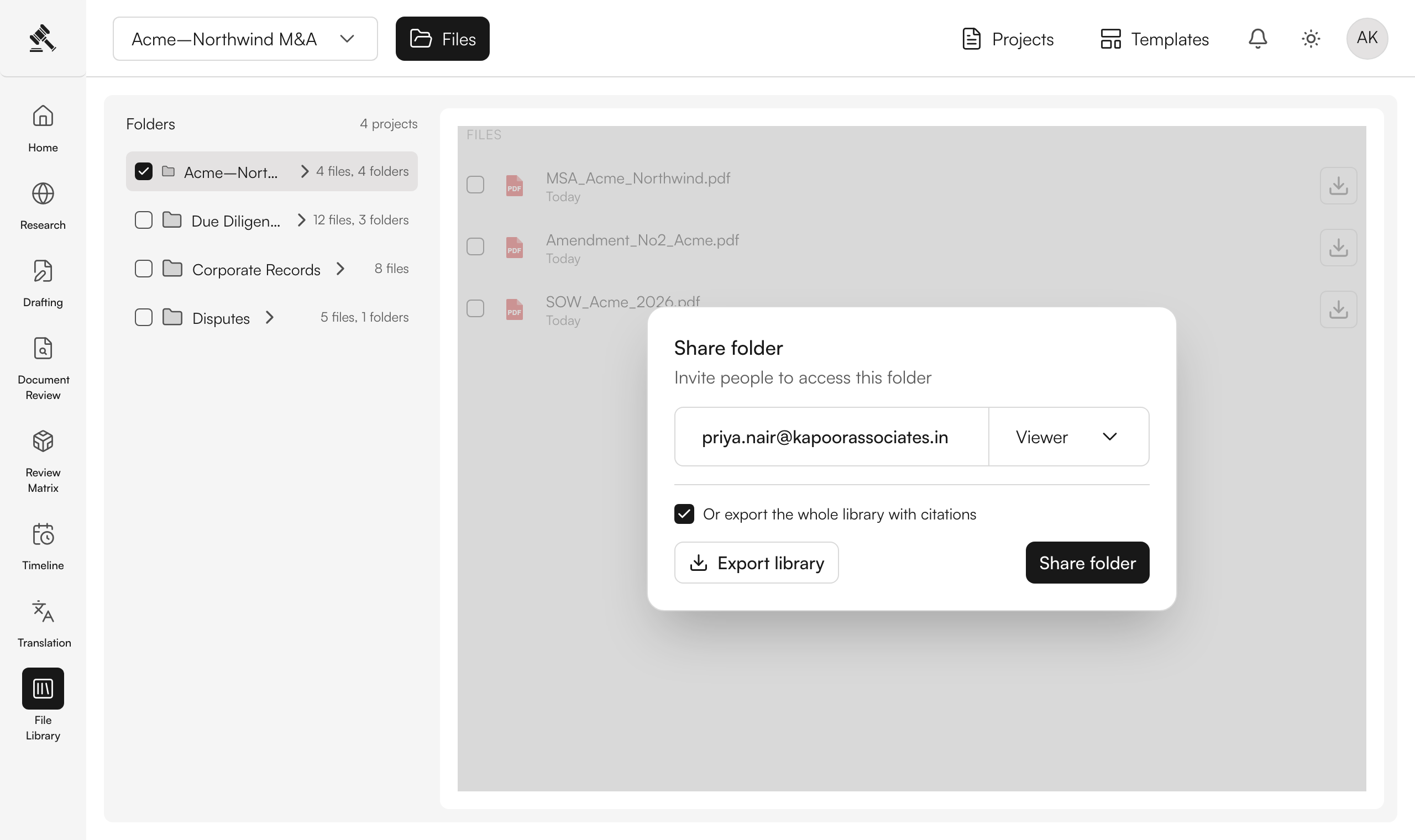This screenshot has width=1415, height=840.
Task: Click the Due Diligen... folder name
Action: (236, 221)
